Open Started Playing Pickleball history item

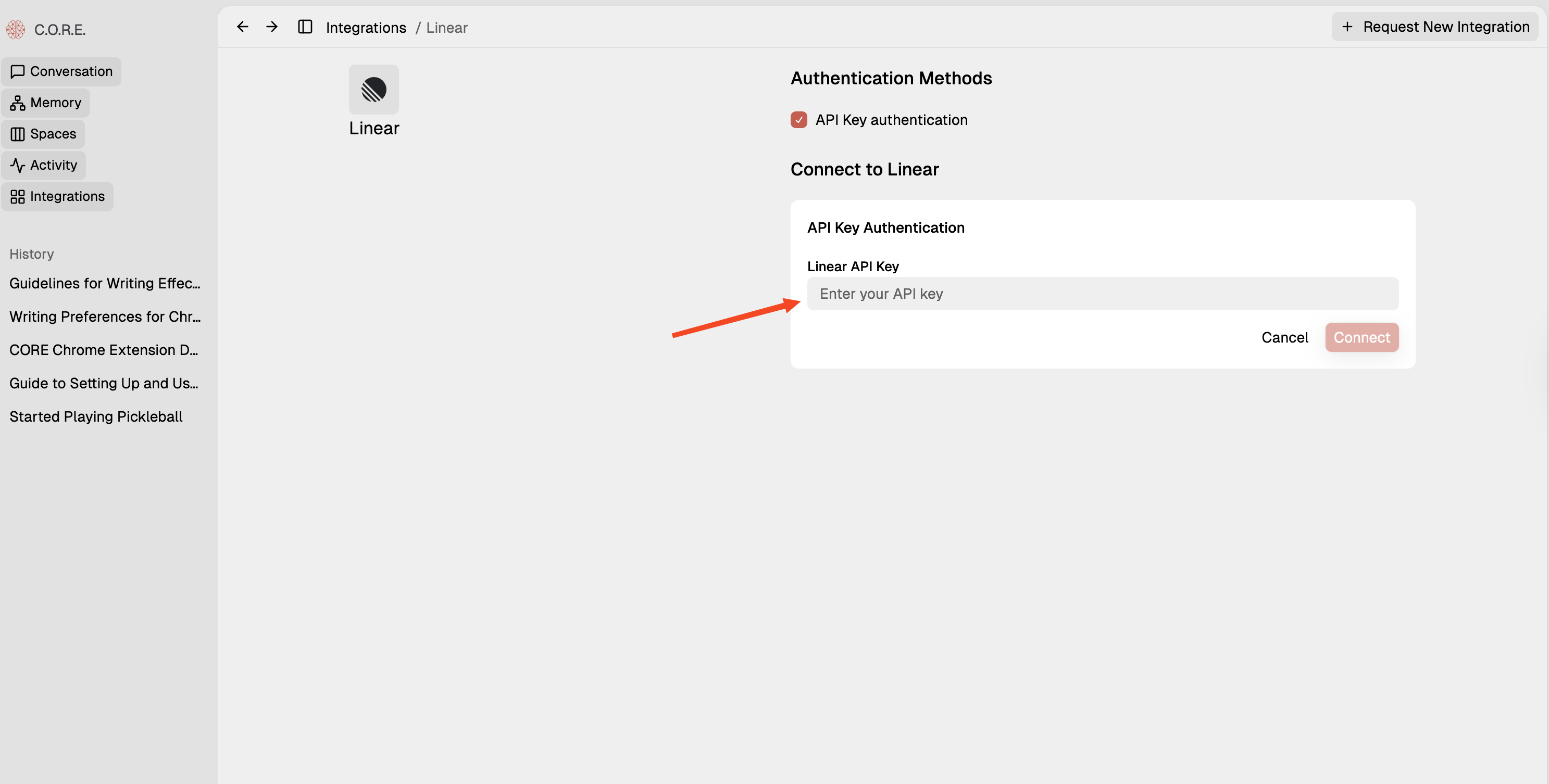pyautogui.click(x=96, y=415)
